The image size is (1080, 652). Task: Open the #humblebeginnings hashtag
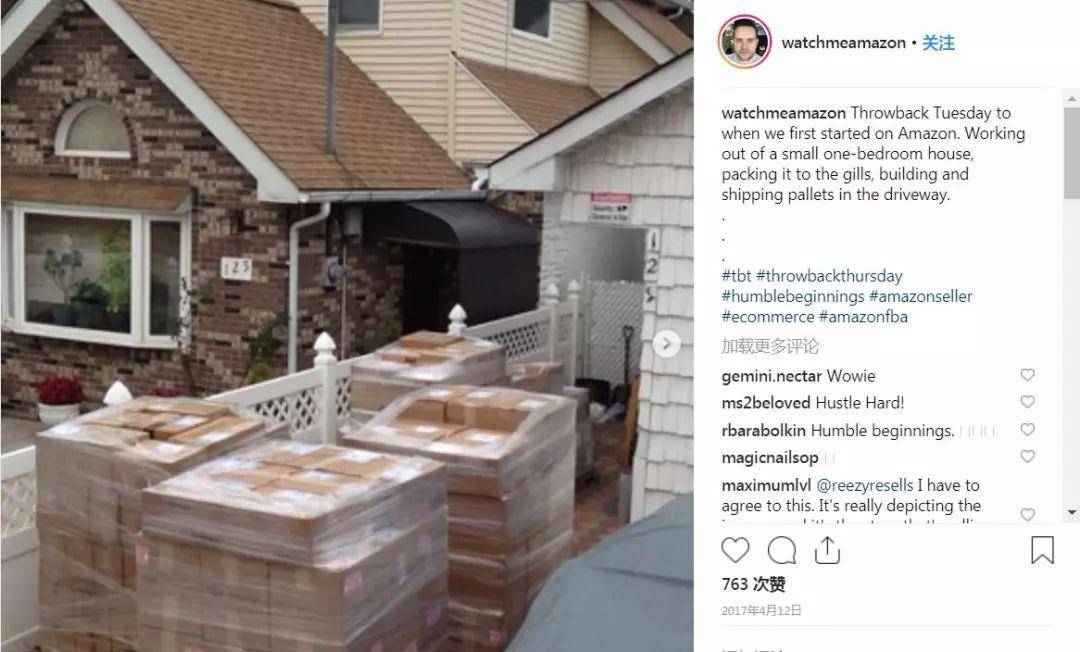(x=793, y=297)
